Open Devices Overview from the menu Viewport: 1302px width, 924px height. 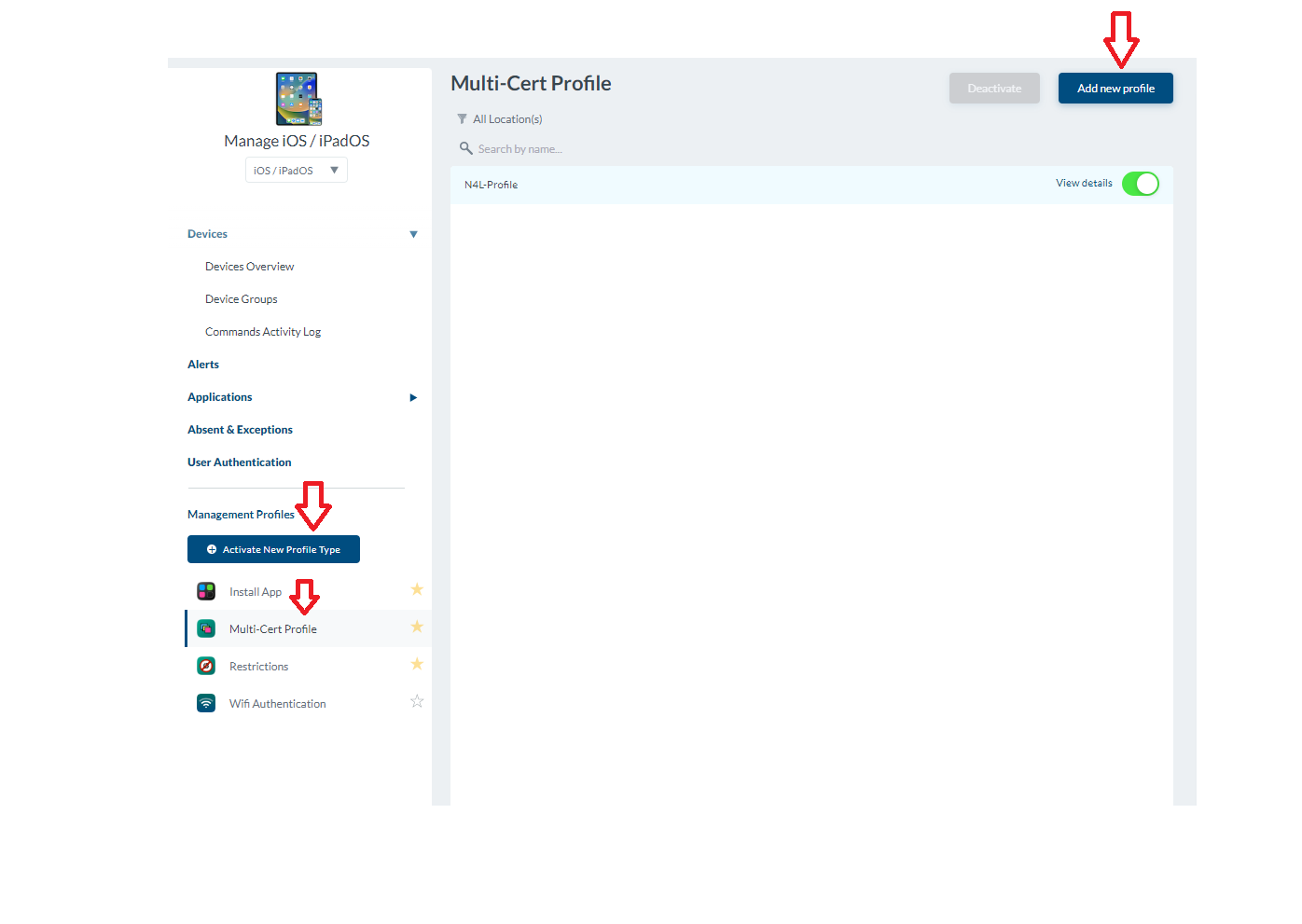pyautogui.click(x=249, y=266)
